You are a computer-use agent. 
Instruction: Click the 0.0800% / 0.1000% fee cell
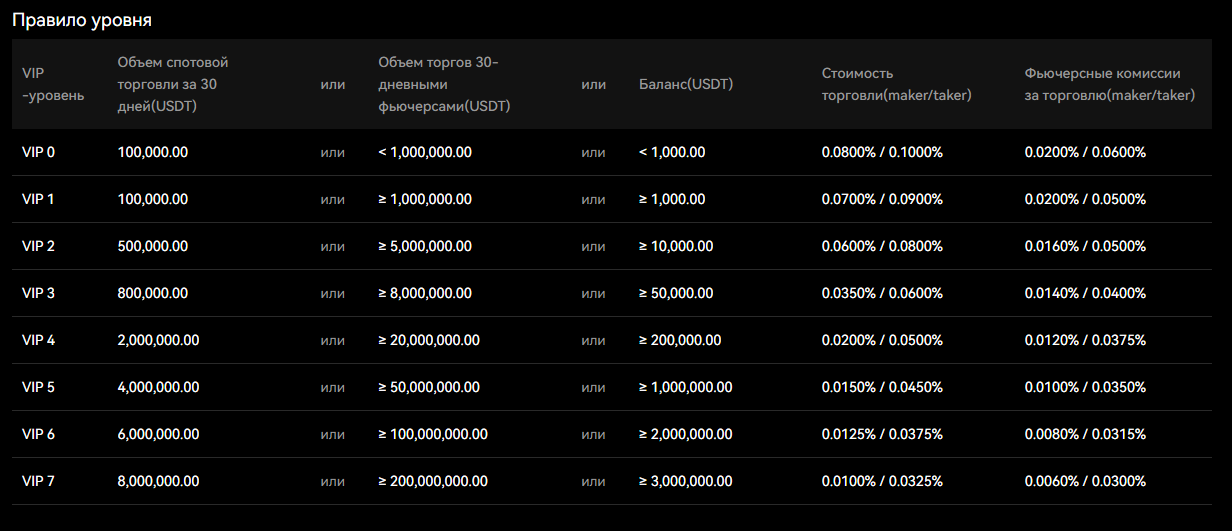point(882,152)
